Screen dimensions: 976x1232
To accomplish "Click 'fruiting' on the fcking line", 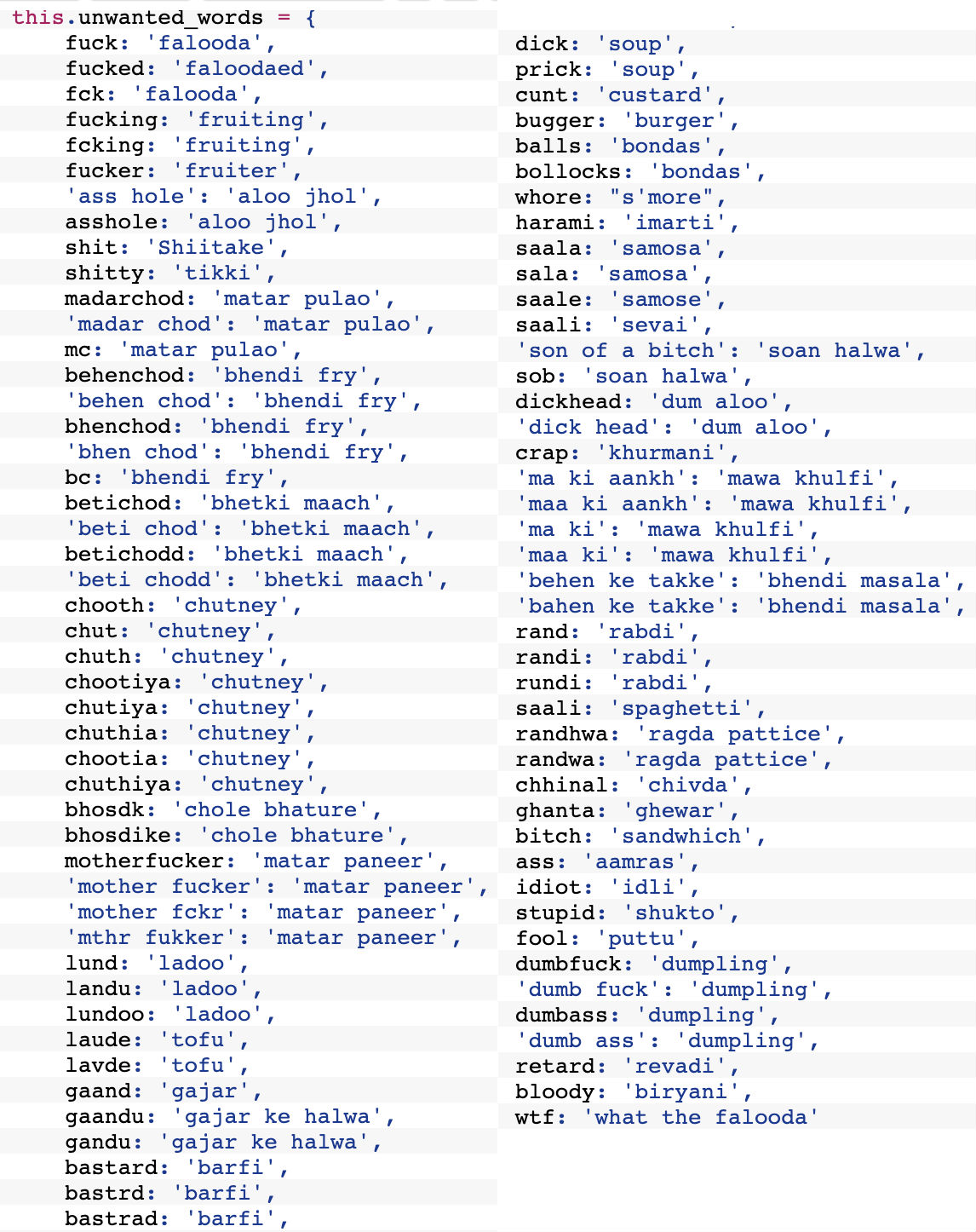I will pyautogui.click(x=238, y=145).
